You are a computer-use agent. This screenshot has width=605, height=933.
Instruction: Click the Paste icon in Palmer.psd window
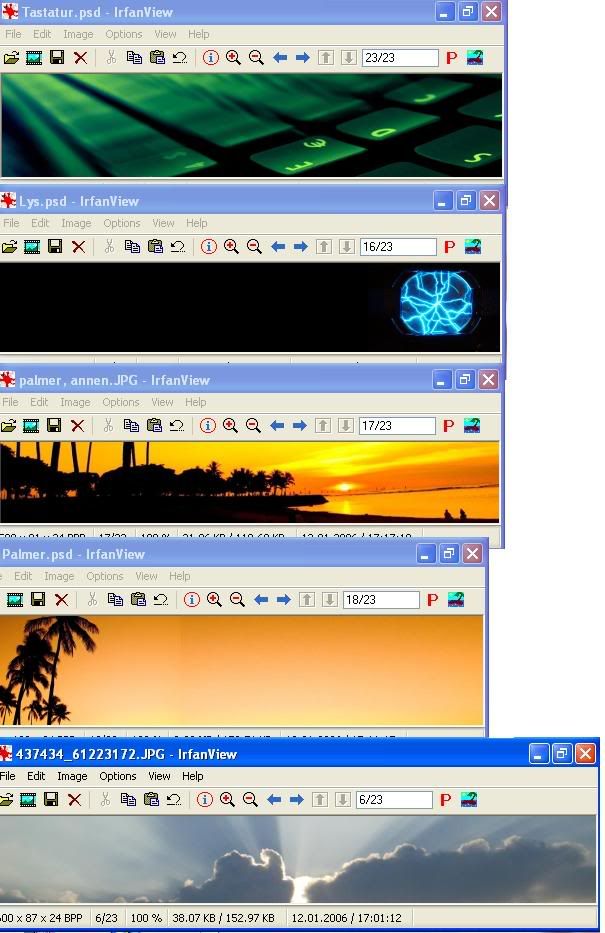coord(138,600)
